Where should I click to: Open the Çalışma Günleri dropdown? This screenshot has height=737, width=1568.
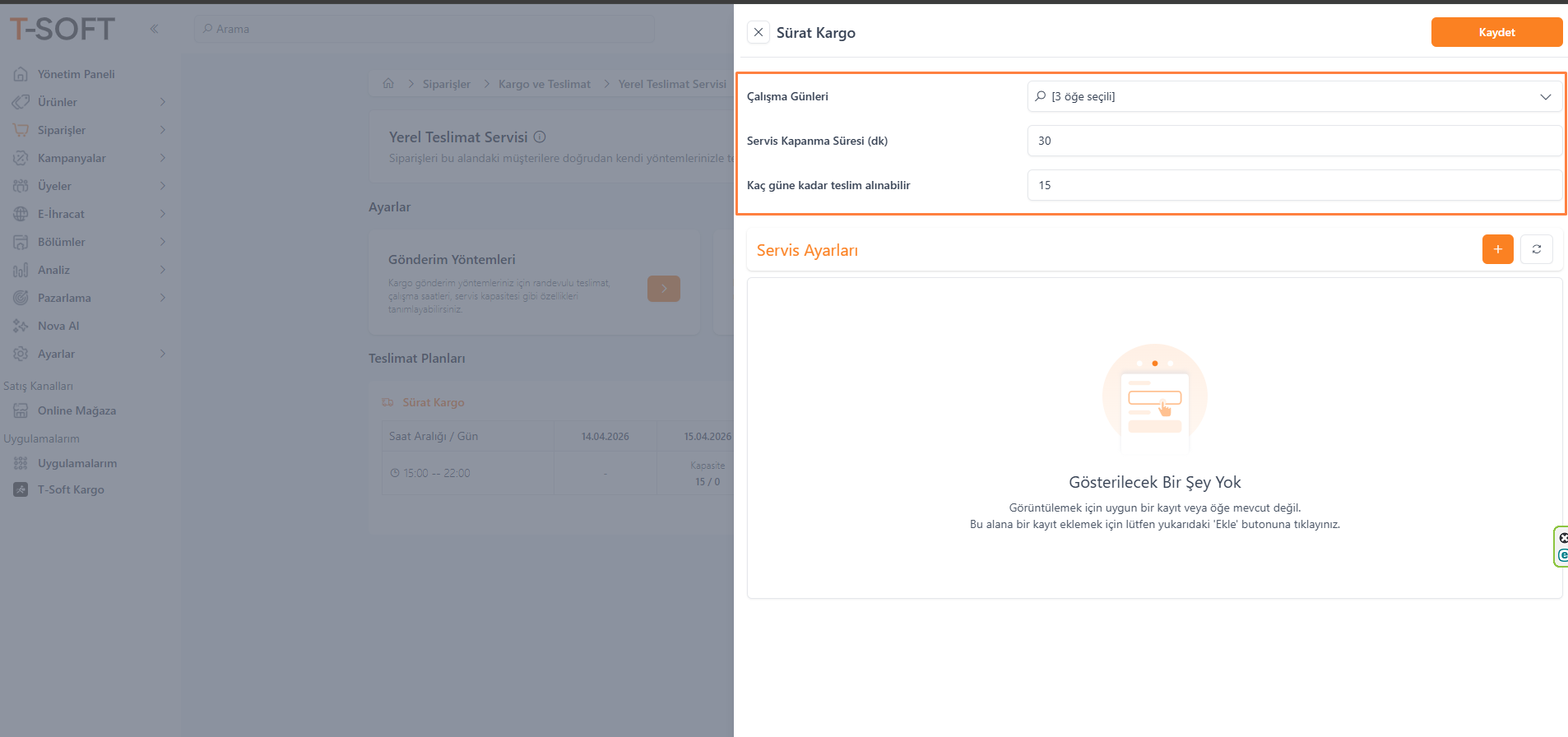point(1294,96)
